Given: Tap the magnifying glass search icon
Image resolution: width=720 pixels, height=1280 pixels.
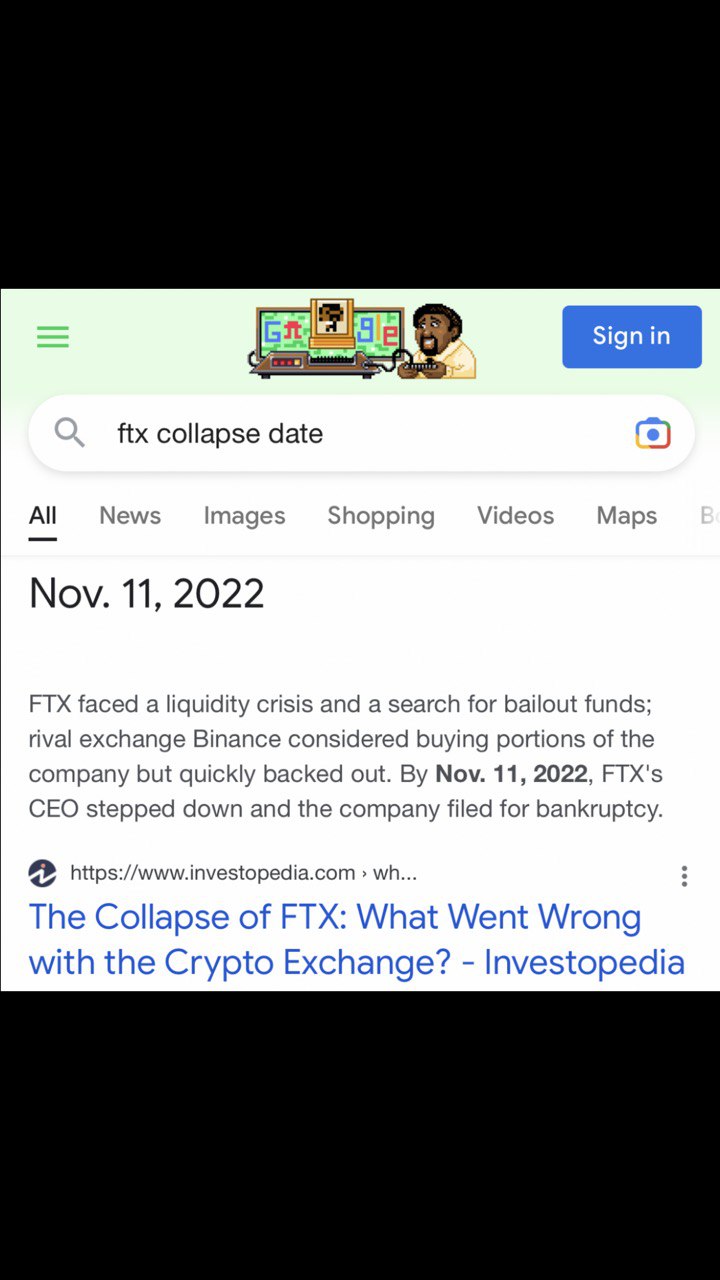Looking at the screenshot, I should pyautogui.click(x=69, y=433).
